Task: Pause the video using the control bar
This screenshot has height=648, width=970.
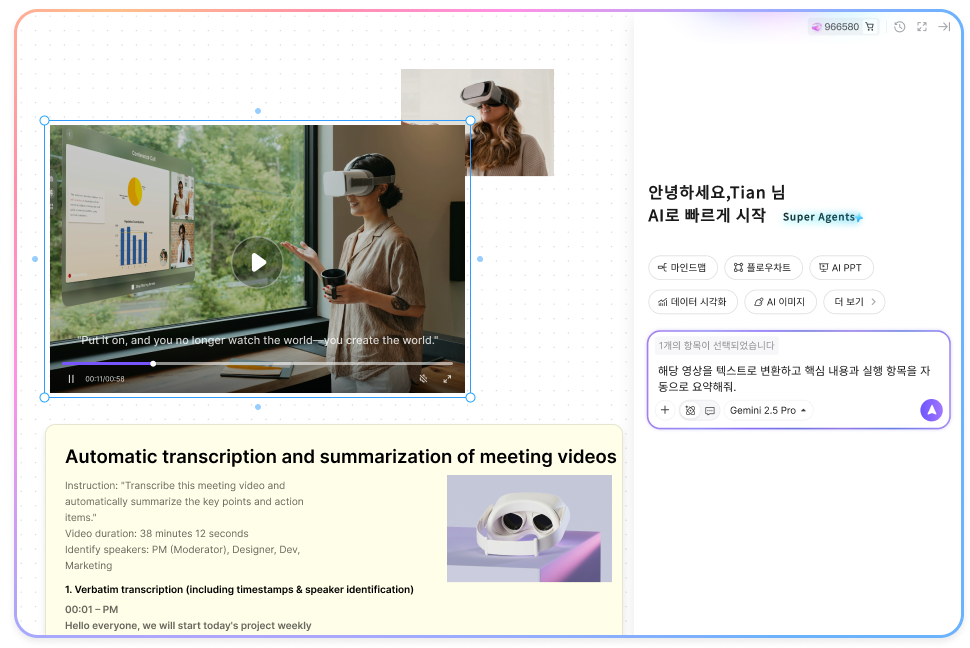Action: pyautogui.click(x=71, y=379)
